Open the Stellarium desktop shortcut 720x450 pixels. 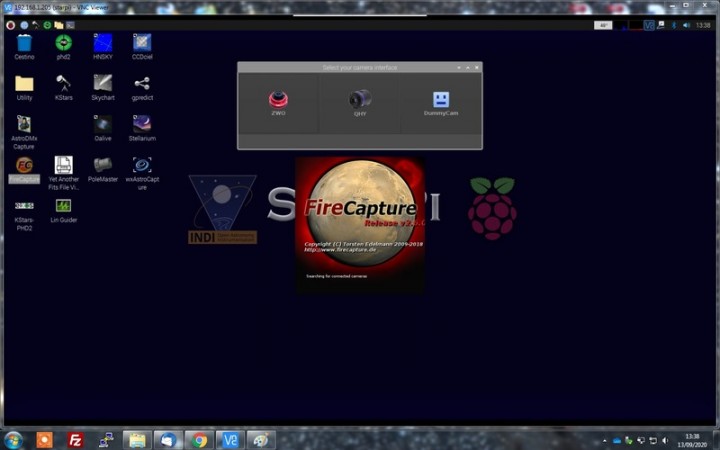click(142, 124)
